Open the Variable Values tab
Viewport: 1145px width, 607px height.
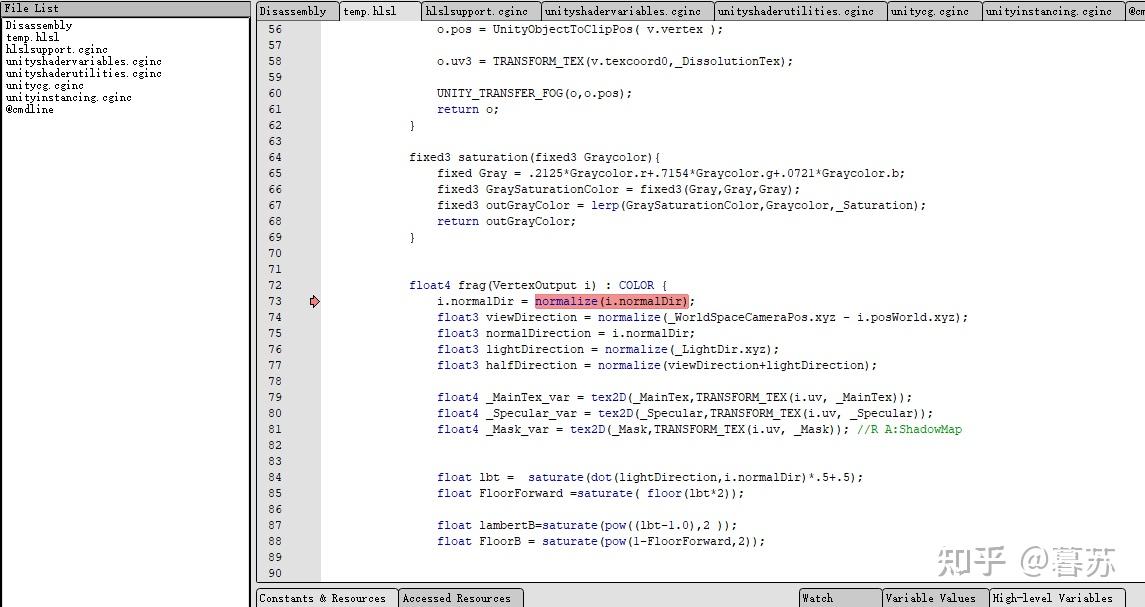click(x=933, y=597)
